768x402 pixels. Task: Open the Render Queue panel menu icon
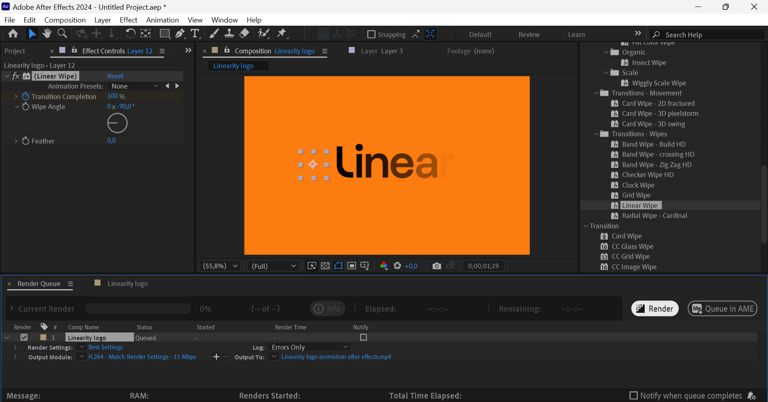(71, 284)
